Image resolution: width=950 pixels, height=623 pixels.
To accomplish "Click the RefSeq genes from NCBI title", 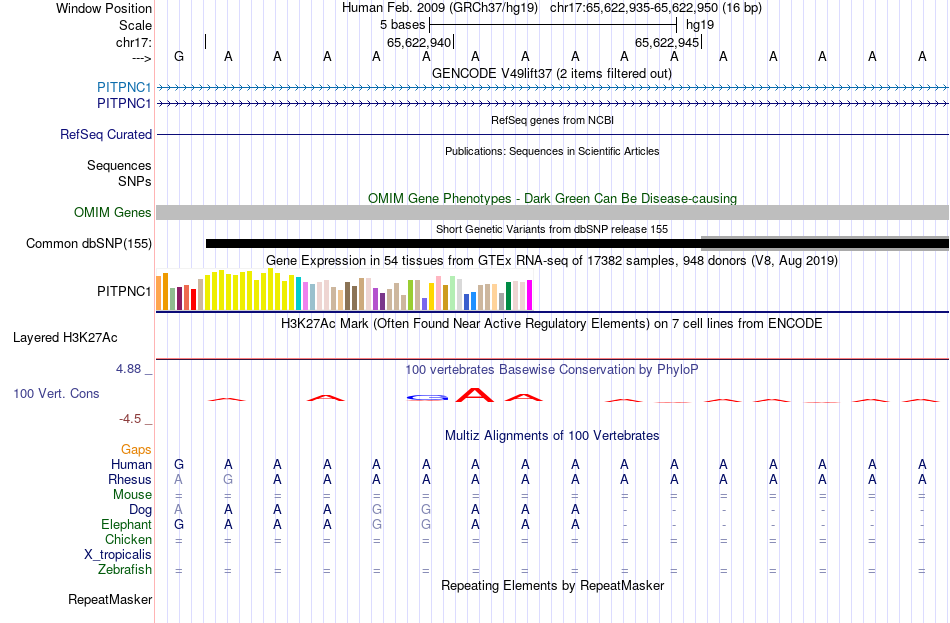I will [x=553, y=120].
